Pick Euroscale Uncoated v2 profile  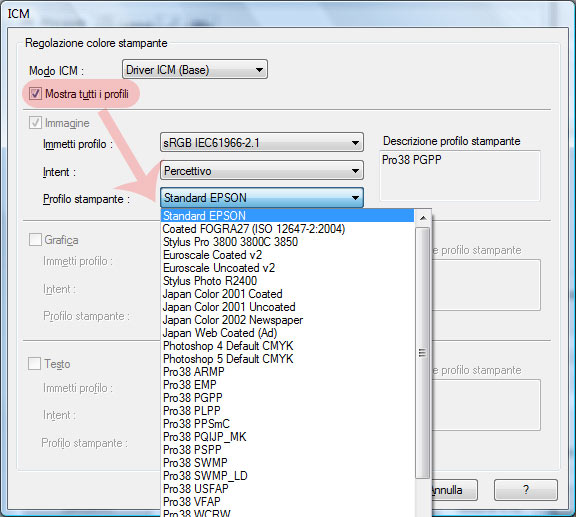(288, 268)
